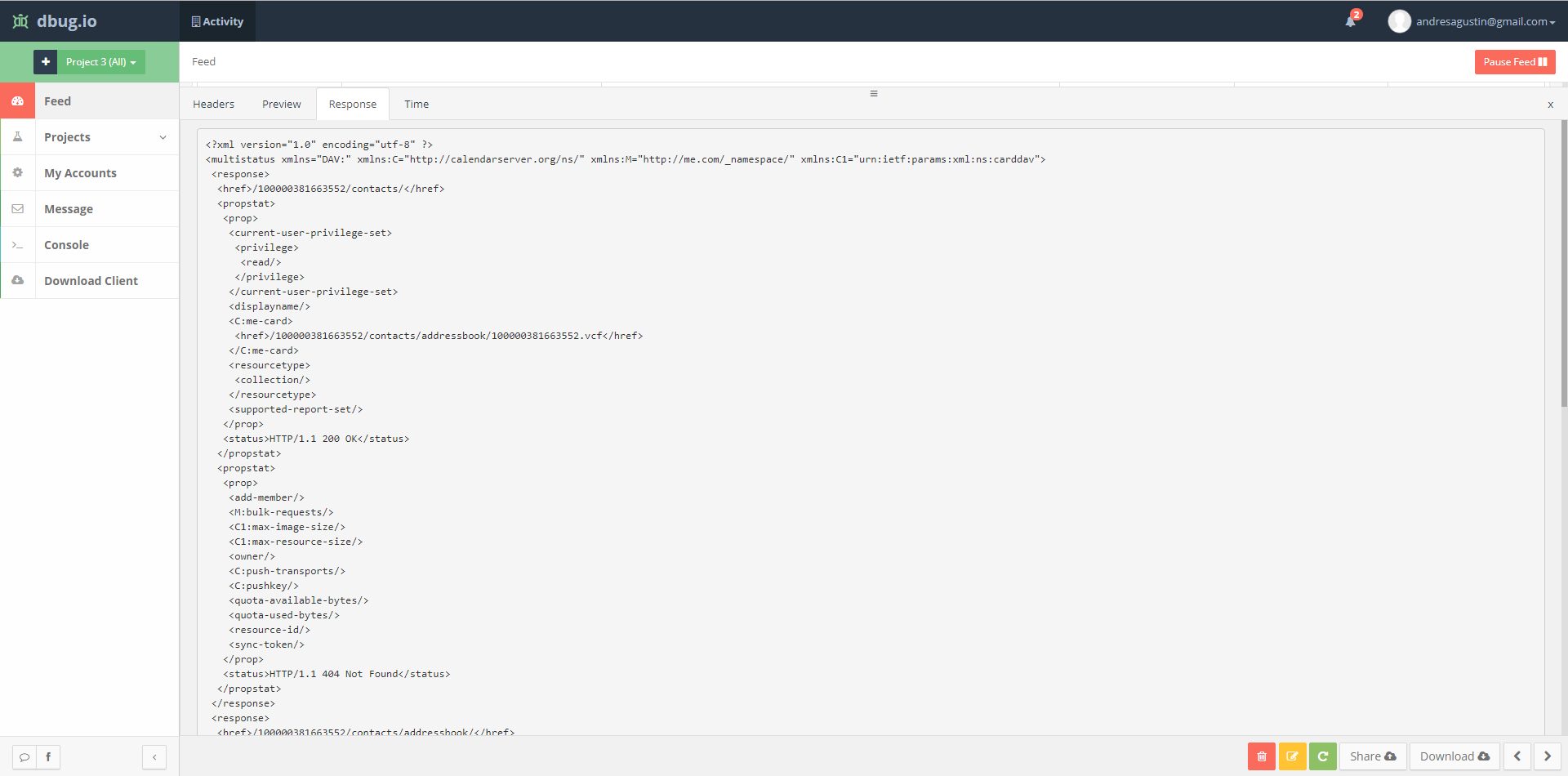1568x776 pixels.
Task: Click the user avatar picture
Action: pyautogui.click(x=1399, y=21)
